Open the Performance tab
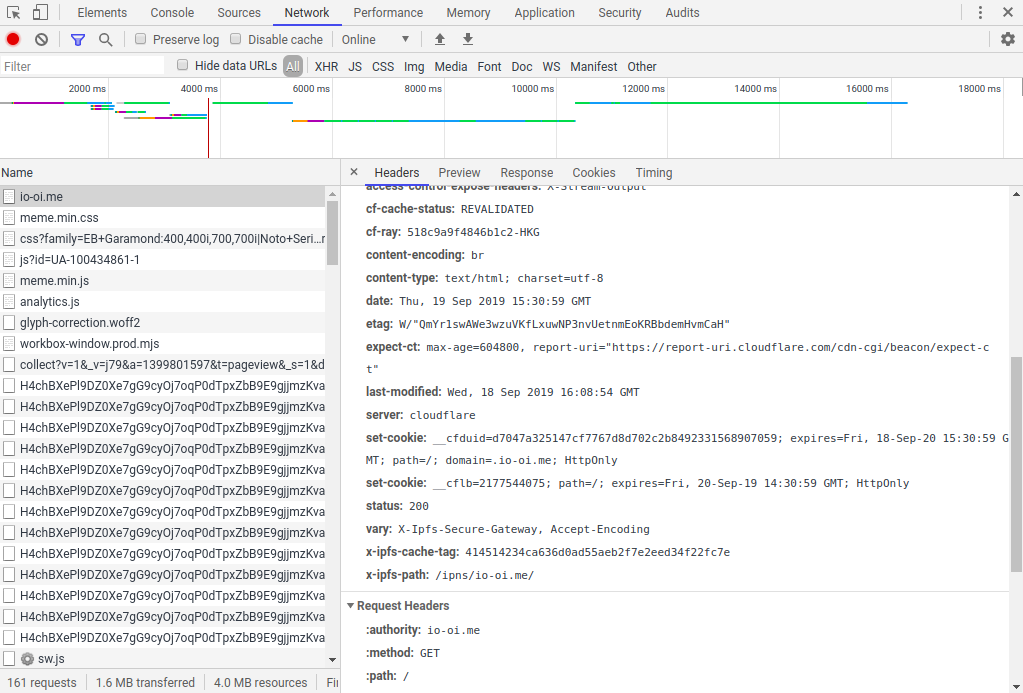1023x693 pixels. click(x=388, y=12)
